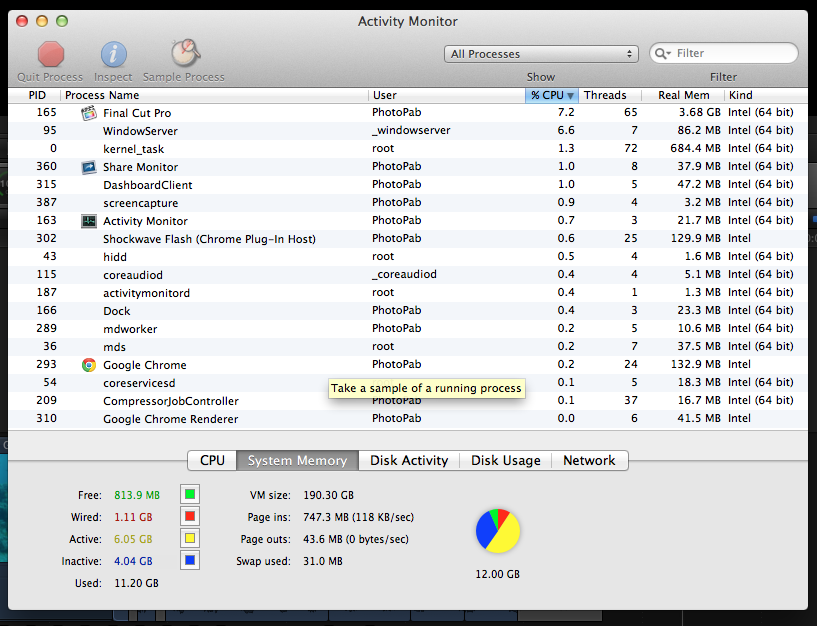Select the DashboardClient process row
This screenshot has height=626, width=817.
tap(408, 185)
